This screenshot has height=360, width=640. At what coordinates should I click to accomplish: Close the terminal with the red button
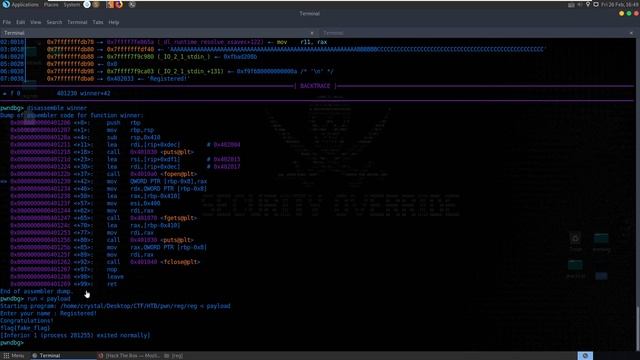click(x=636, y=13)
